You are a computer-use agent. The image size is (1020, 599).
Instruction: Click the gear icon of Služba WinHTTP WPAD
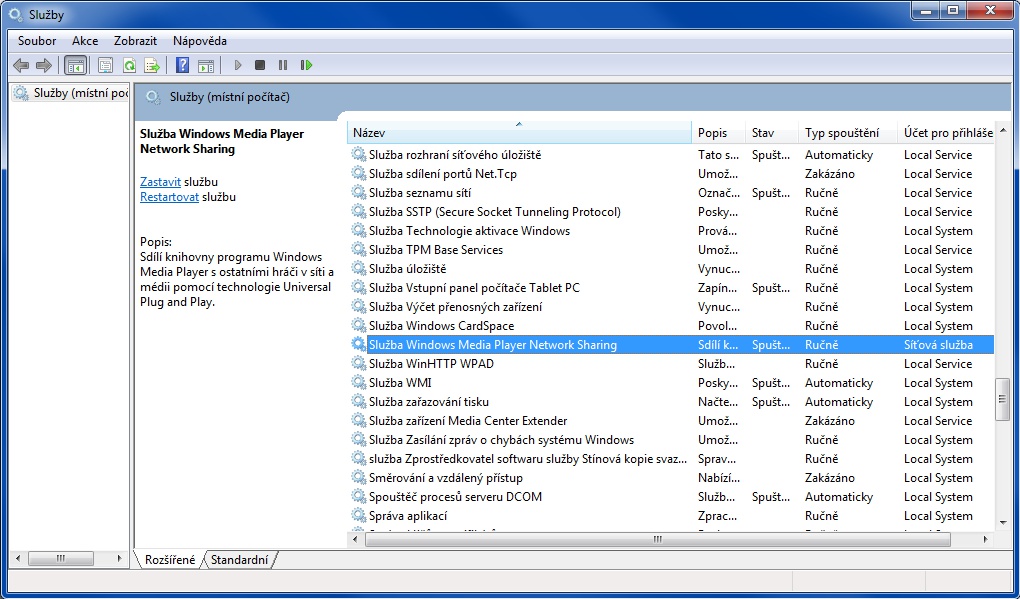358,363
